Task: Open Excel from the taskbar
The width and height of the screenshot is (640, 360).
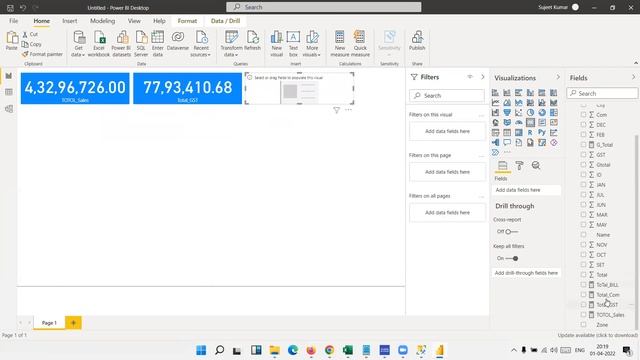Action: tap(348, 350)
